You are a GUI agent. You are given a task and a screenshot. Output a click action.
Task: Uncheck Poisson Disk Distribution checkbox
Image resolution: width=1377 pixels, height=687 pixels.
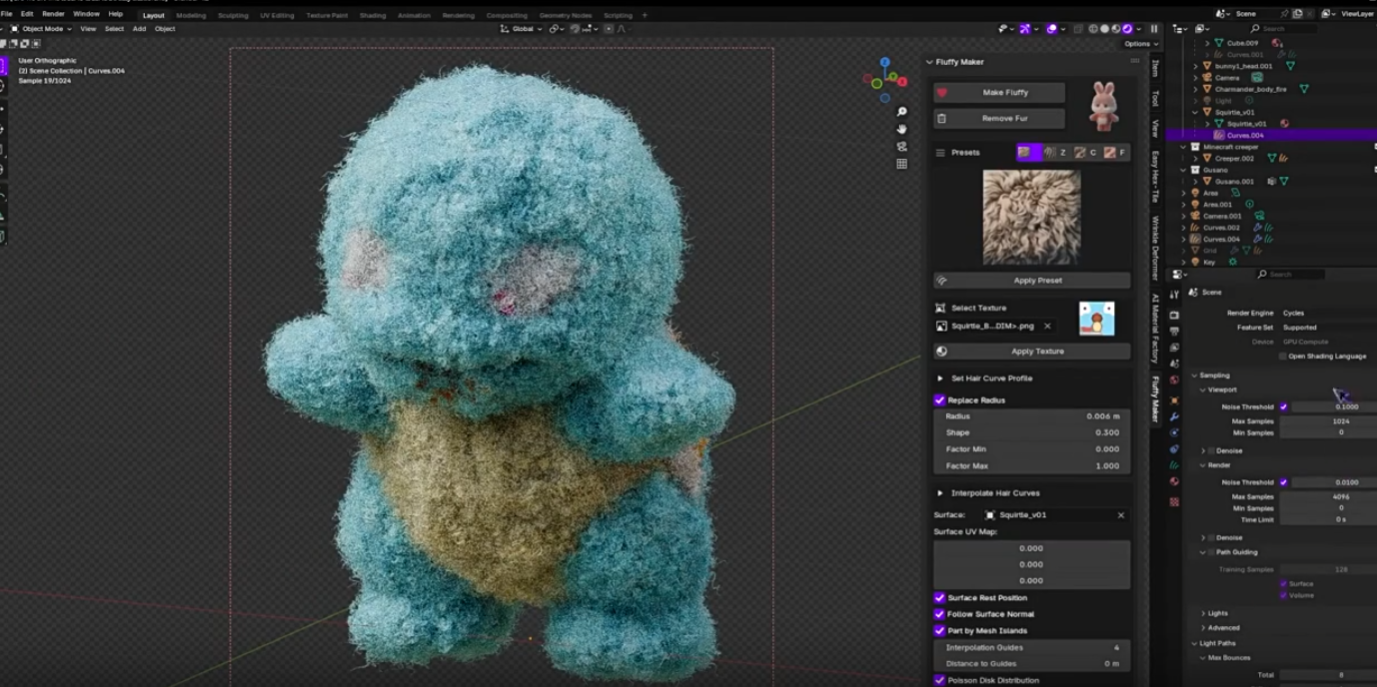click(939, 680)
